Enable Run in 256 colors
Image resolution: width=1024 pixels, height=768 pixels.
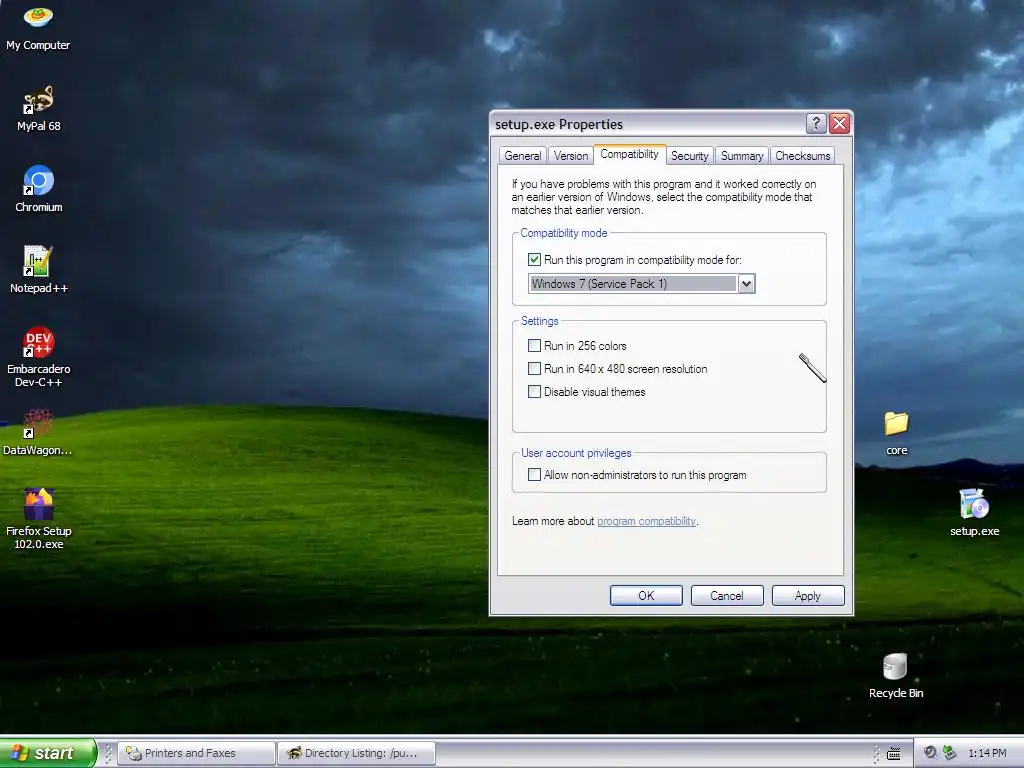[x=534, y=345]
